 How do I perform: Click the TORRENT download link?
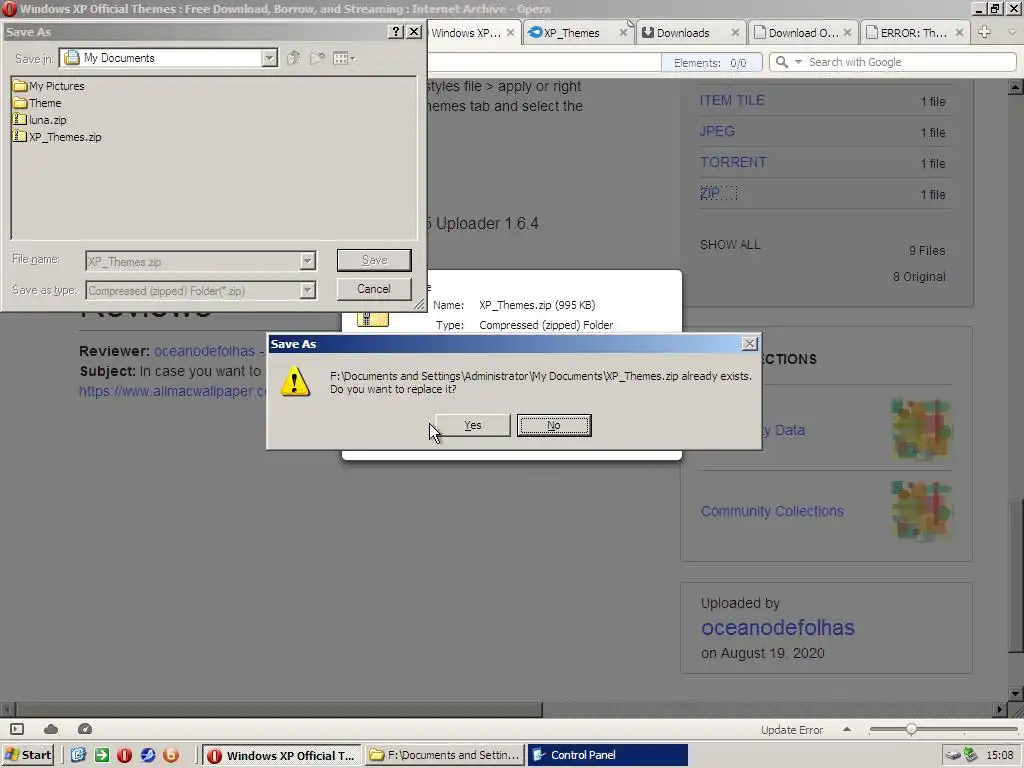pyautogui.click(x=733, y=162)
